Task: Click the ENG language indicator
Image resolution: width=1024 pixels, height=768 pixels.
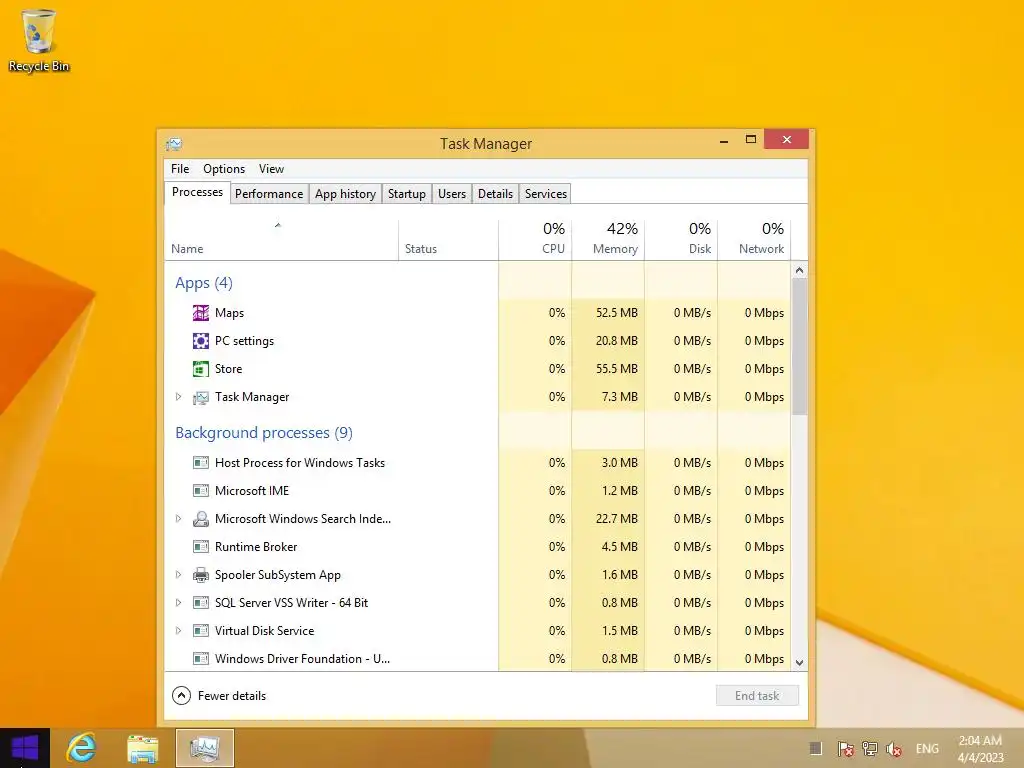Action: 927,749
